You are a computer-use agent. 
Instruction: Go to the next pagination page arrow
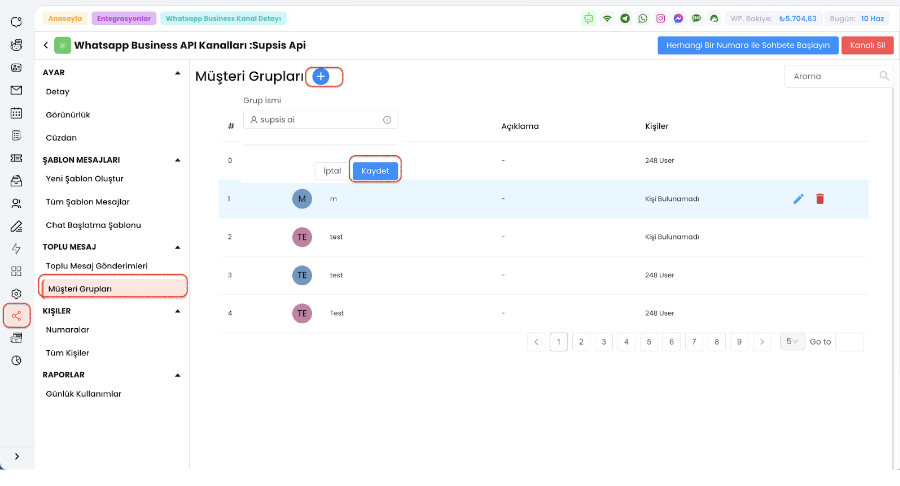click(x=762, y=342)
